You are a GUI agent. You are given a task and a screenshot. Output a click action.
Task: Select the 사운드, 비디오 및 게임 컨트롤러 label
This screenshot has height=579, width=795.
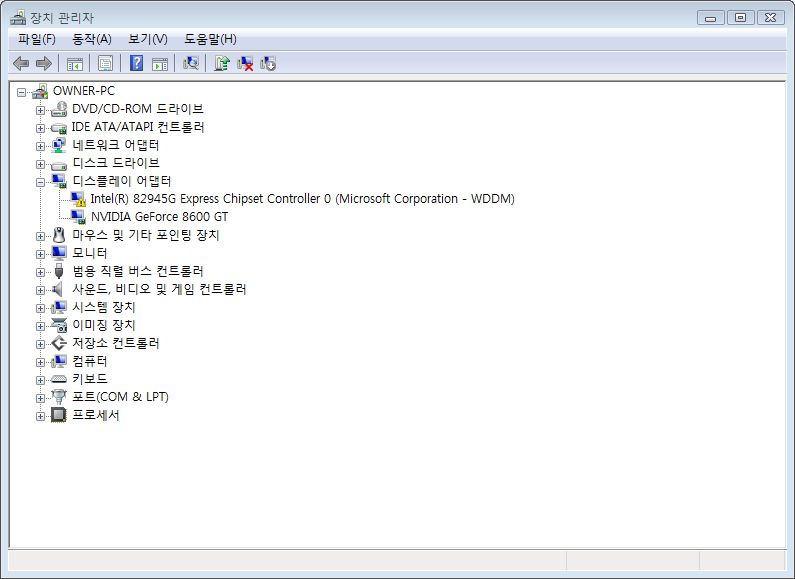point(159,289)
